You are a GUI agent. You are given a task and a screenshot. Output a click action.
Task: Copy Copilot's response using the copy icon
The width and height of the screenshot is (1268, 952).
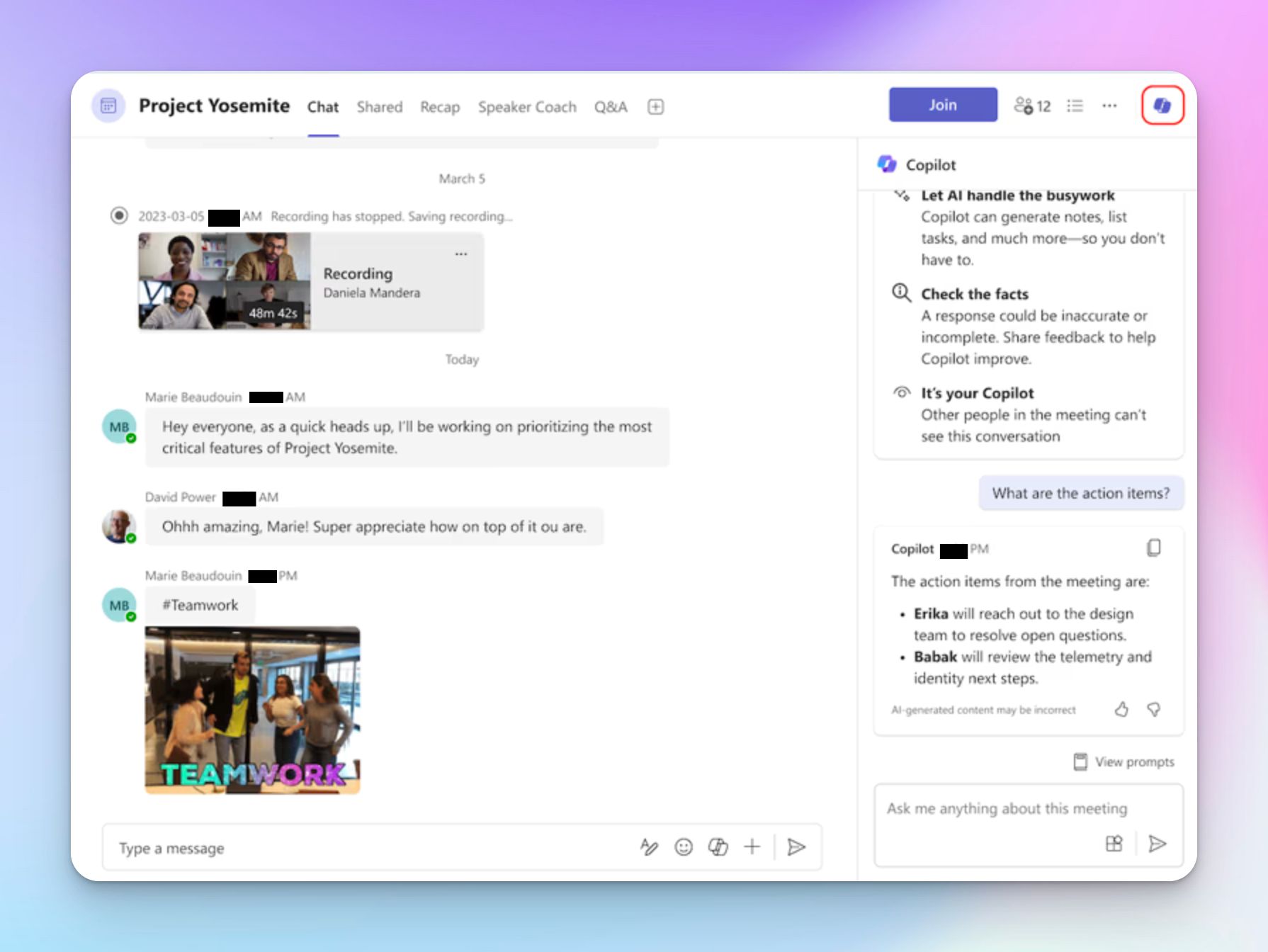pyautogui.click(x=1155, y=548)
